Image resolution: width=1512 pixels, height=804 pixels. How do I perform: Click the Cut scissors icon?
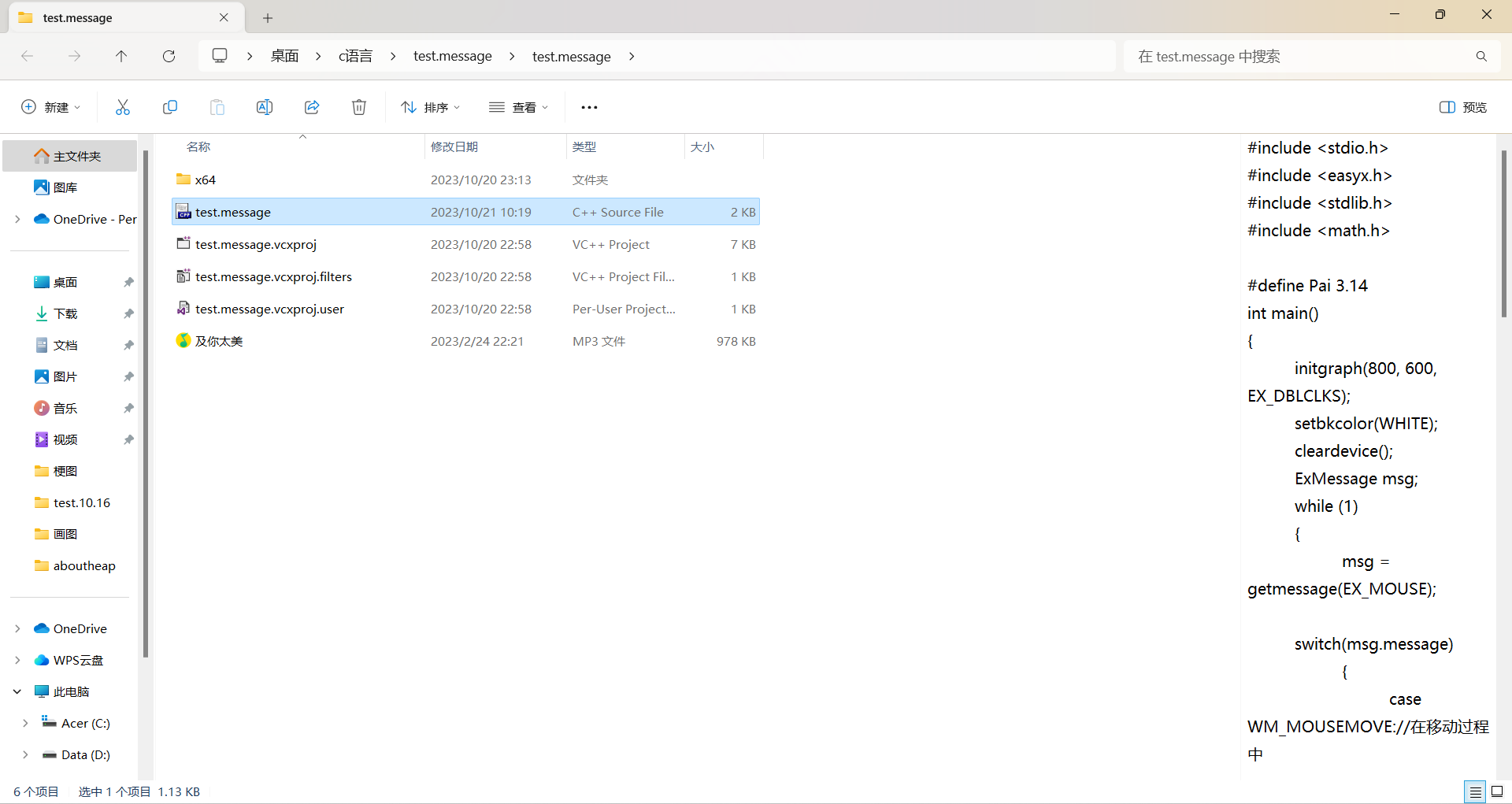pos(123,107)
